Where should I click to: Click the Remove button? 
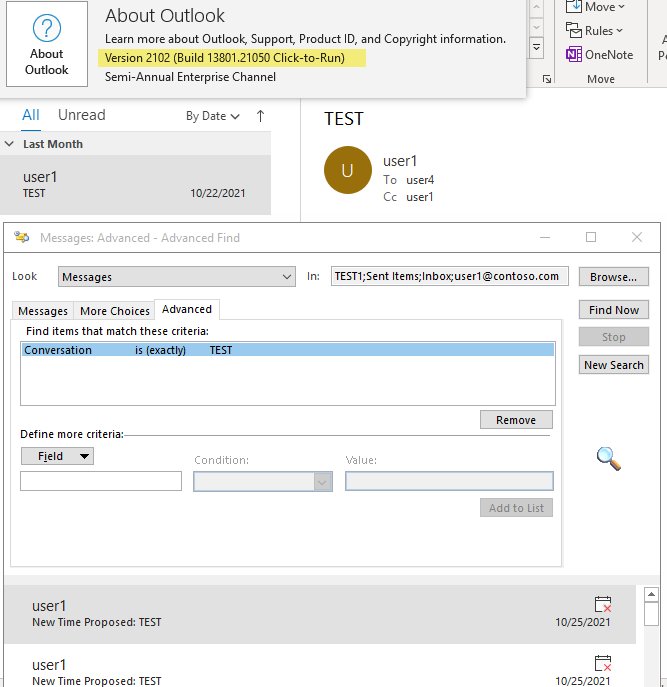click(x=516, y=420)
